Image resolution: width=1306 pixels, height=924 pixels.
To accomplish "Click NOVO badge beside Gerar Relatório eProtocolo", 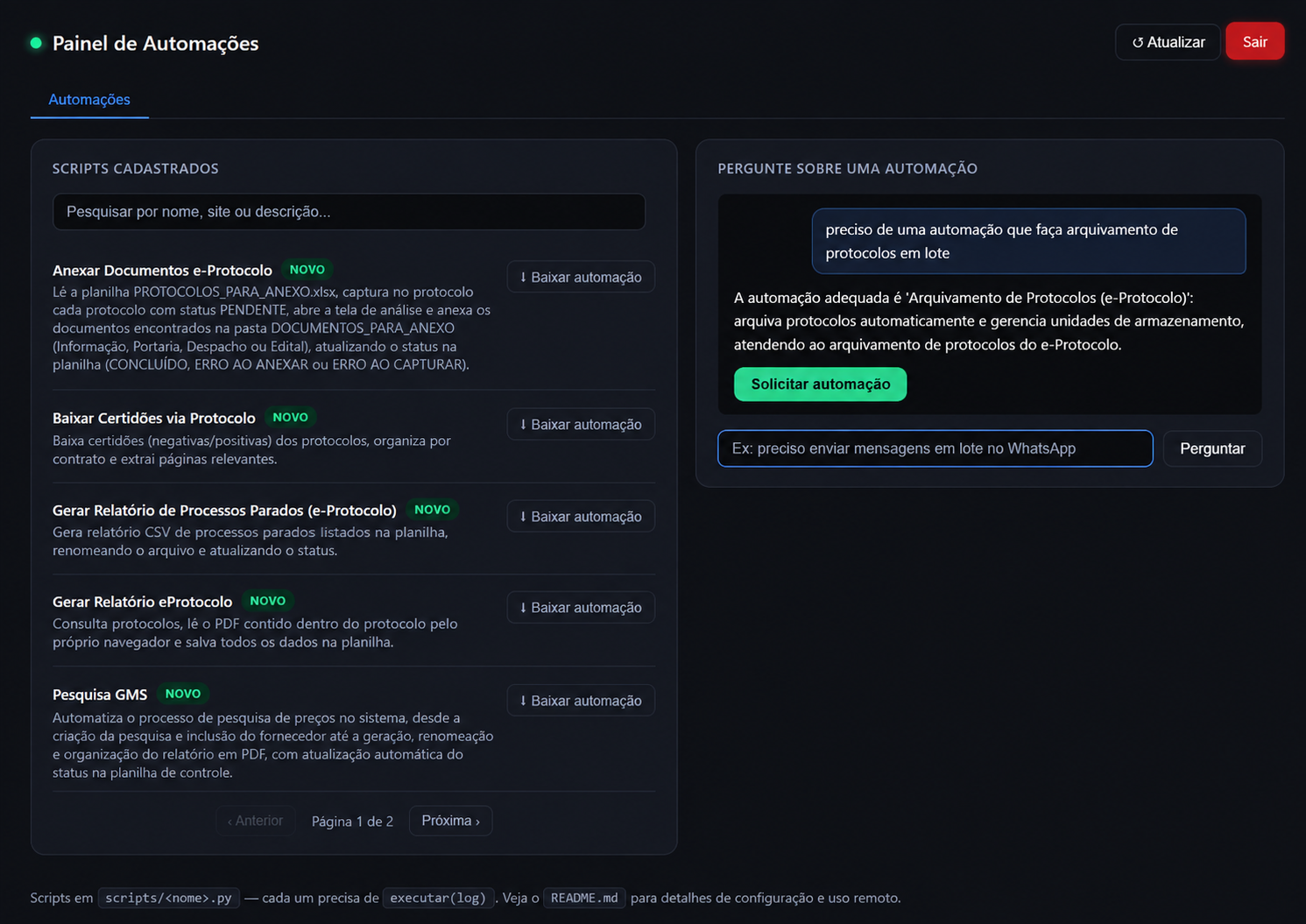I will 267,601.
